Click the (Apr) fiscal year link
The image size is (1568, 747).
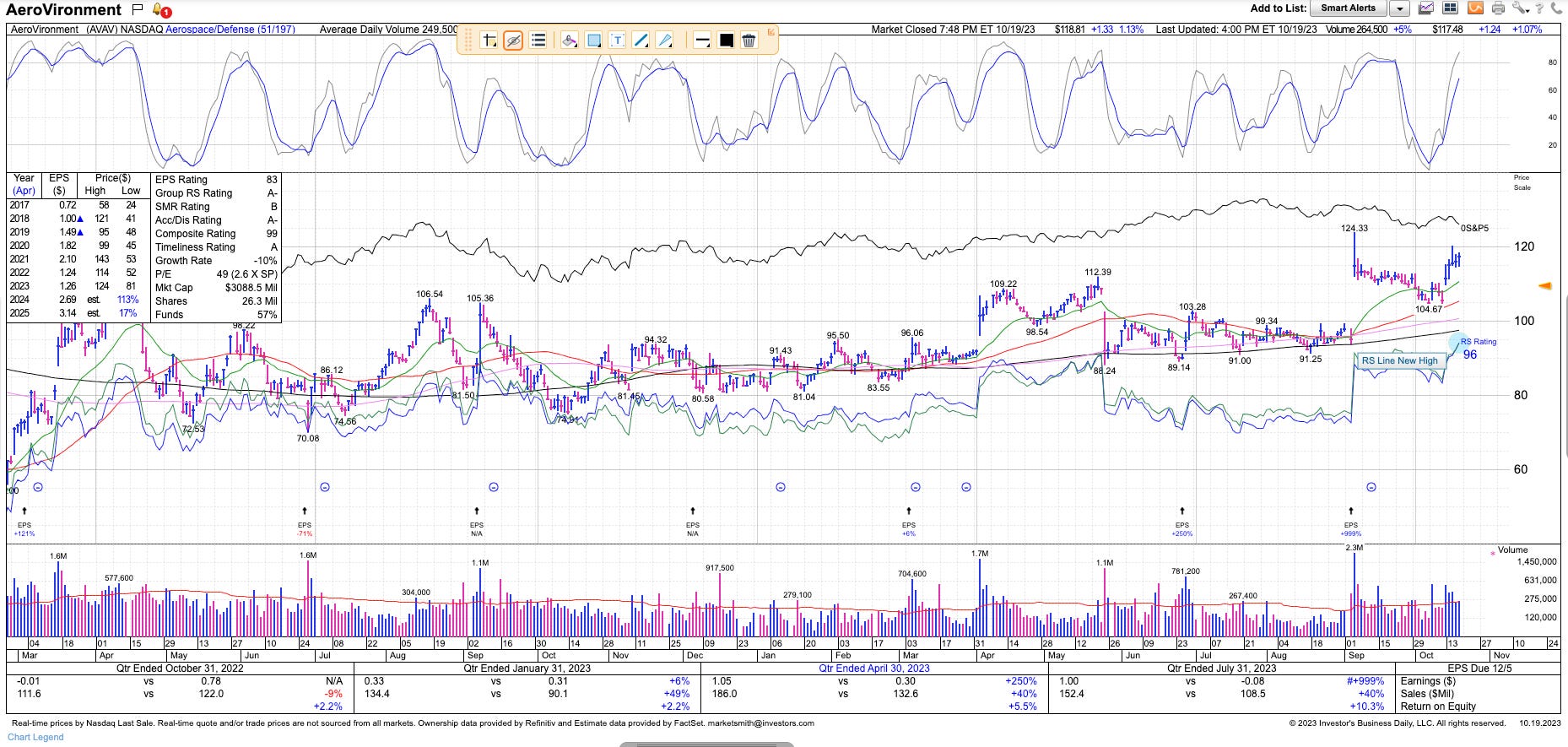click(x=24, y=191)
